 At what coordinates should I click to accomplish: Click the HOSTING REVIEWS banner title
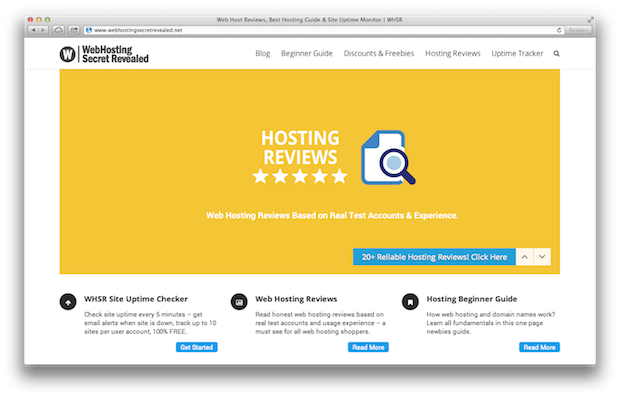point(300,148)
